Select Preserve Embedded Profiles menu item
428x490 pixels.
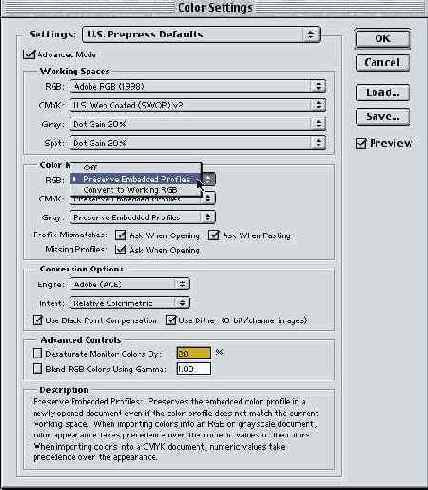tap(136, 179)
